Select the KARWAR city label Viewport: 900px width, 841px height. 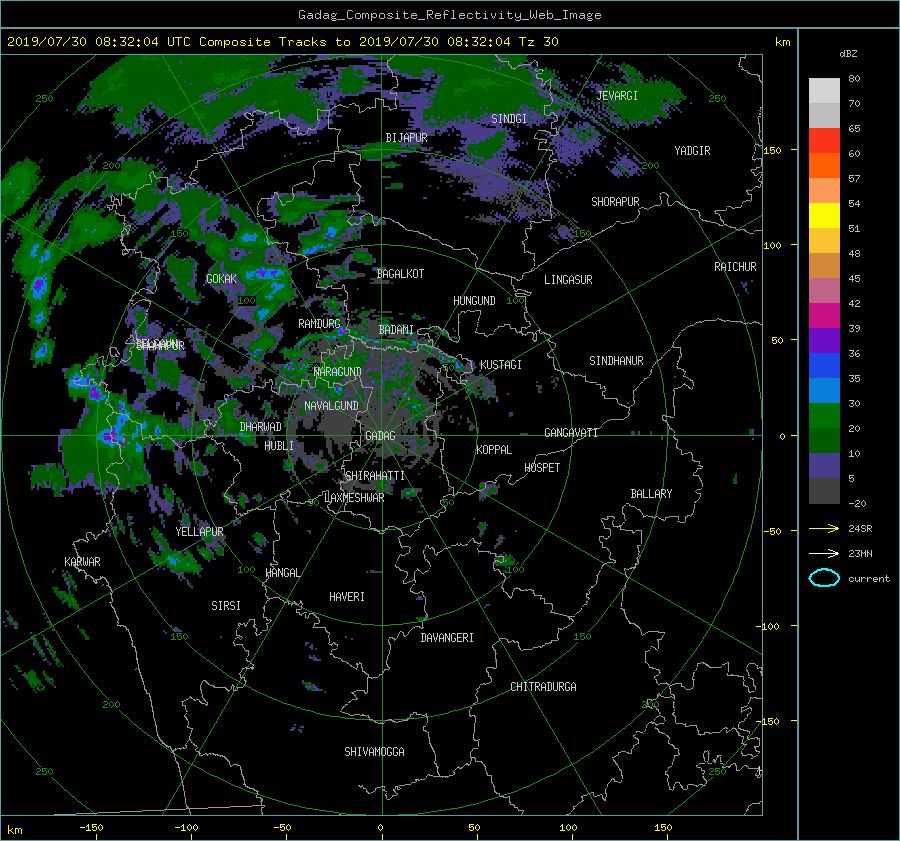point(82,562)
